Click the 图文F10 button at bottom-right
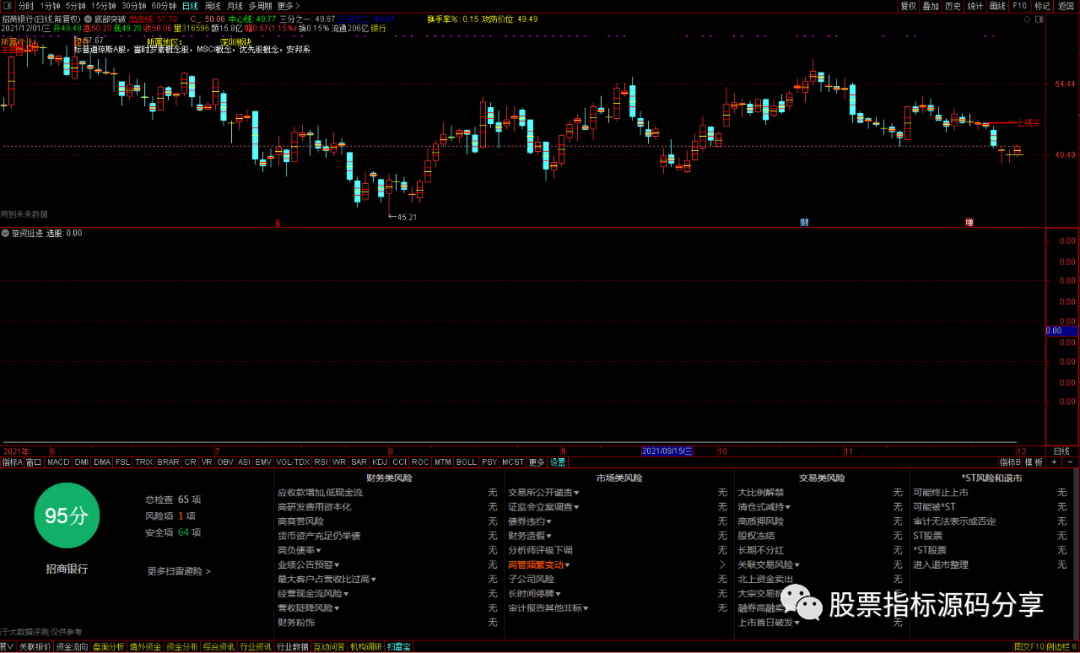1080x653 pixels. (1029, 647)
